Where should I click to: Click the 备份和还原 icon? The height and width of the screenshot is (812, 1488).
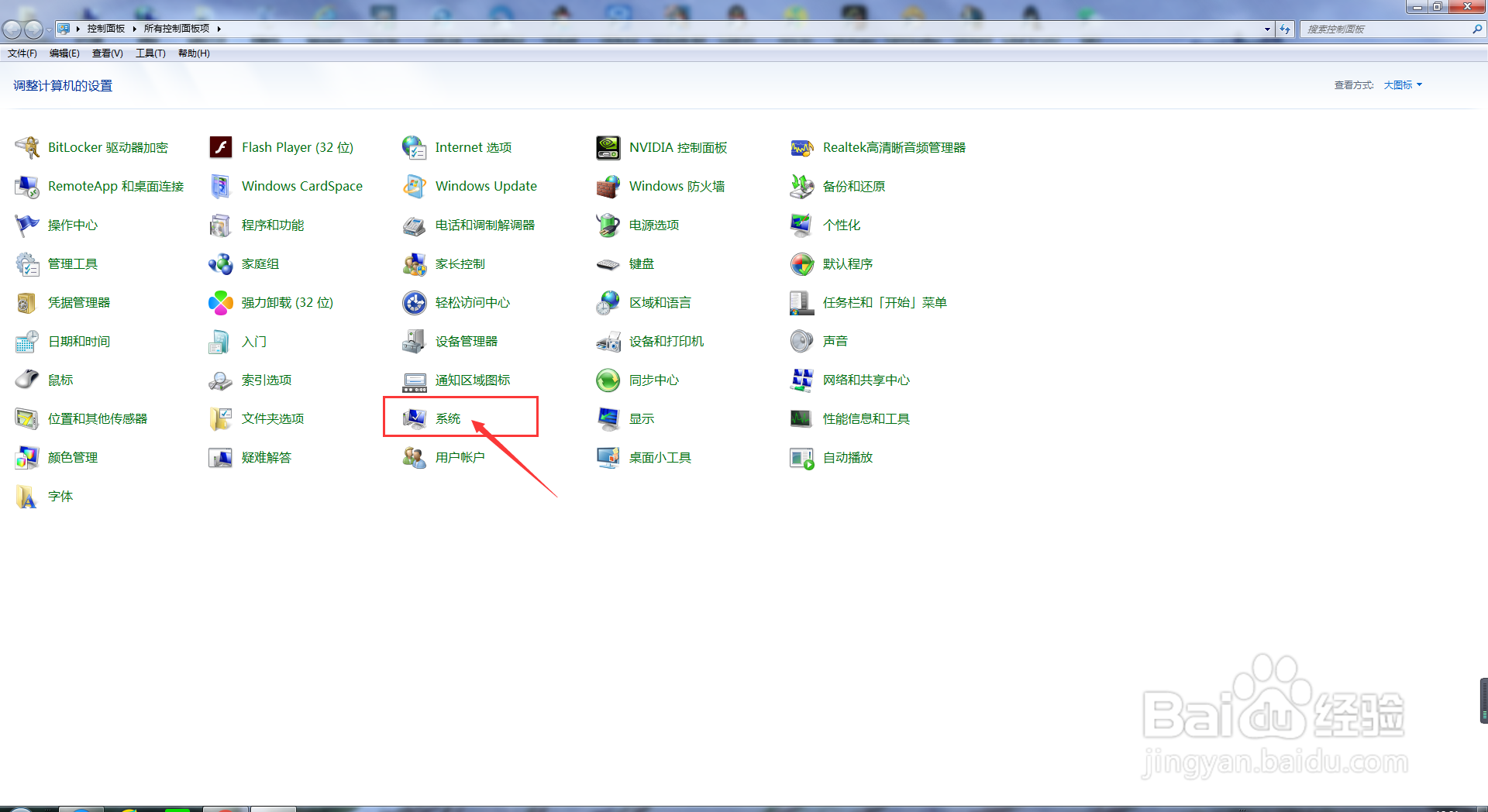(x=802, y=186)
